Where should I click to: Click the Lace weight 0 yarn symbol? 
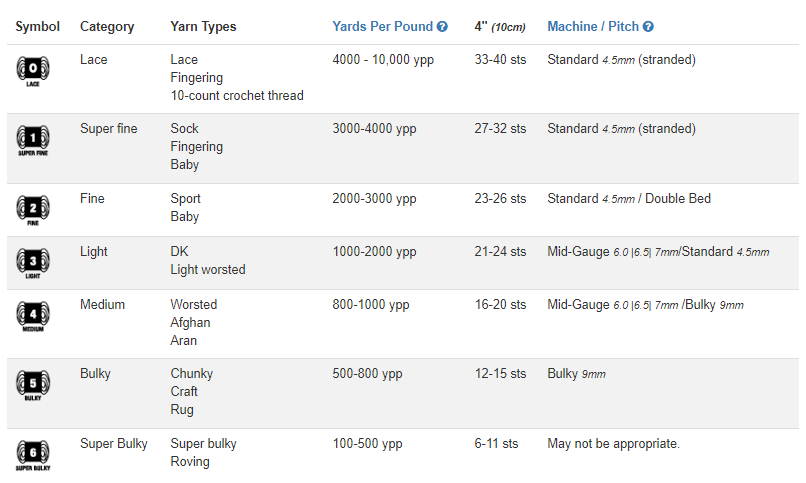pyautogui.click(x=33, y=71)
